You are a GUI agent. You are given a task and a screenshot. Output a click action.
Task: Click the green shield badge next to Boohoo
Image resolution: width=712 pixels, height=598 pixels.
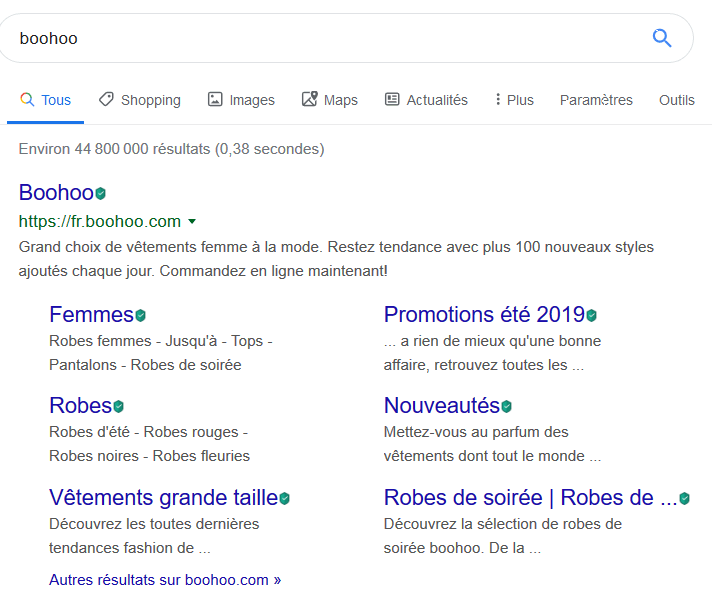[x=100, y=194]
